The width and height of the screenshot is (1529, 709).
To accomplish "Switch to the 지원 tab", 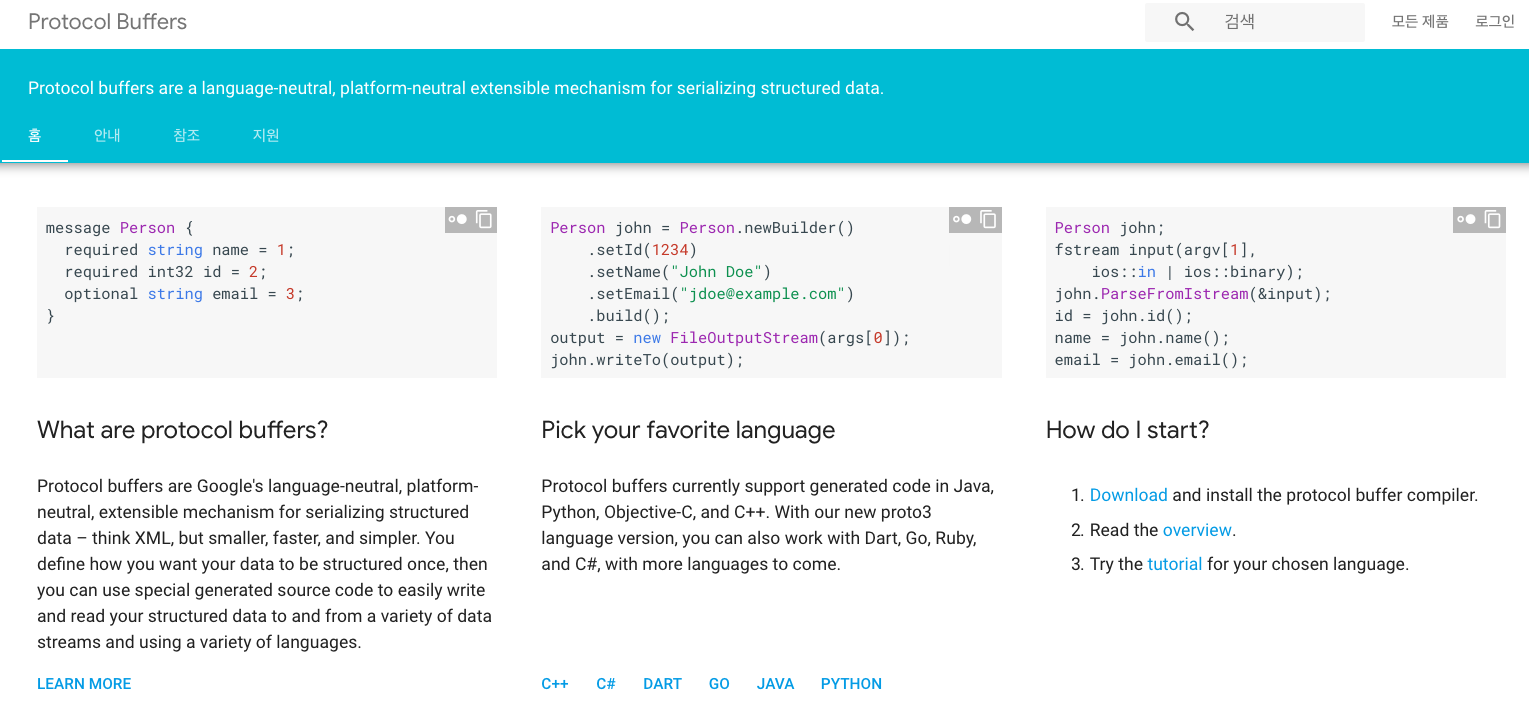I will coord(266,135).
